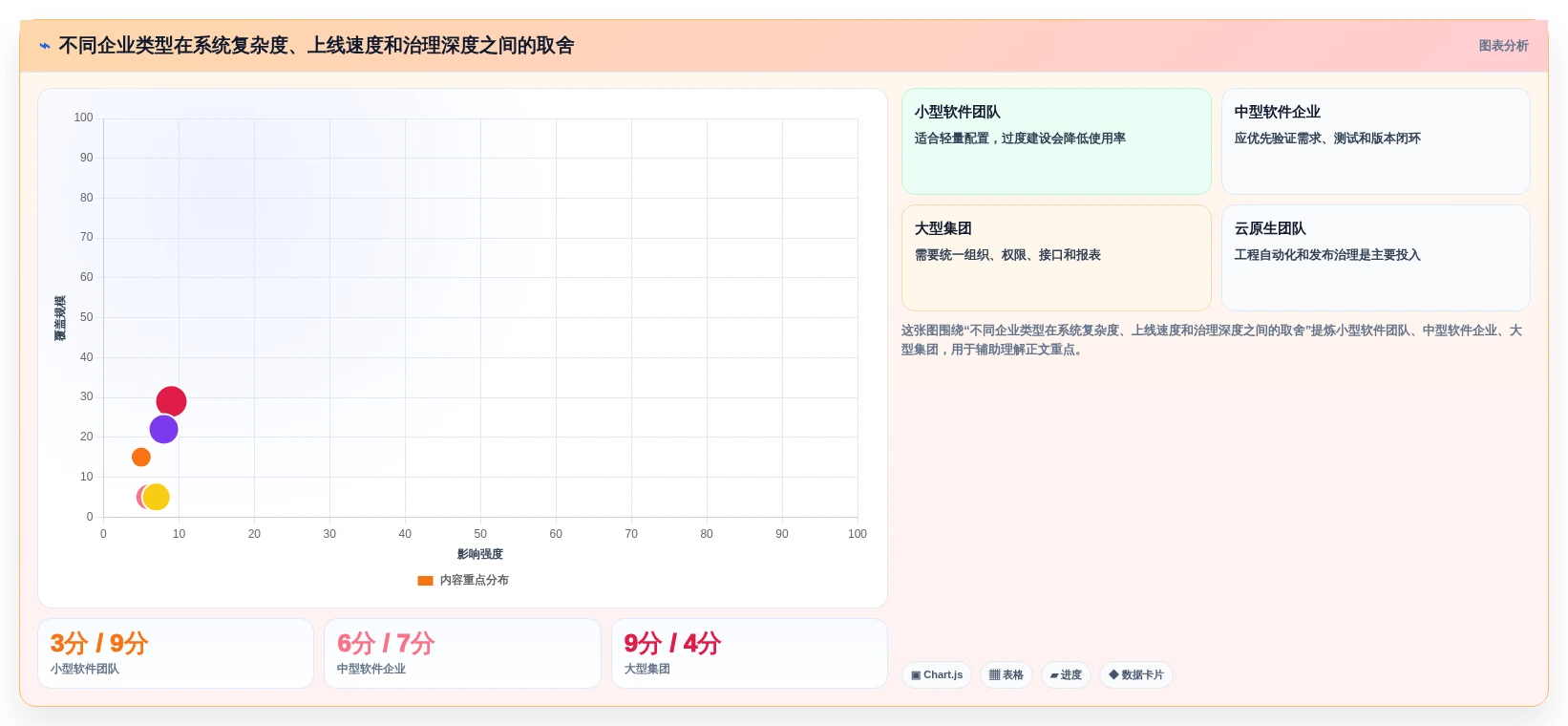The height and width of the screenshot is (726, 1568).
Task: Select the 中型软件企业 card
Action: (x=1375, y=141)
